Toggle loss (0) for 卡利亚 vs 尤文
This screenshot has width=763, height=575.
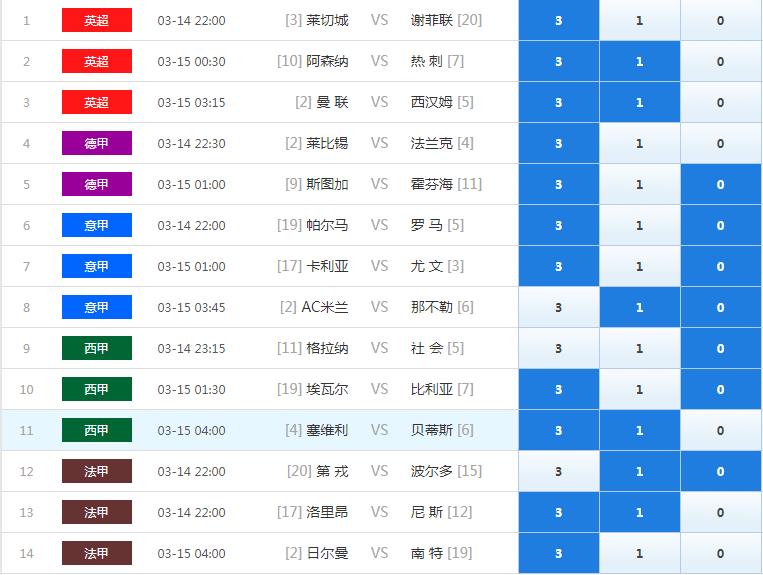(720, 266)
